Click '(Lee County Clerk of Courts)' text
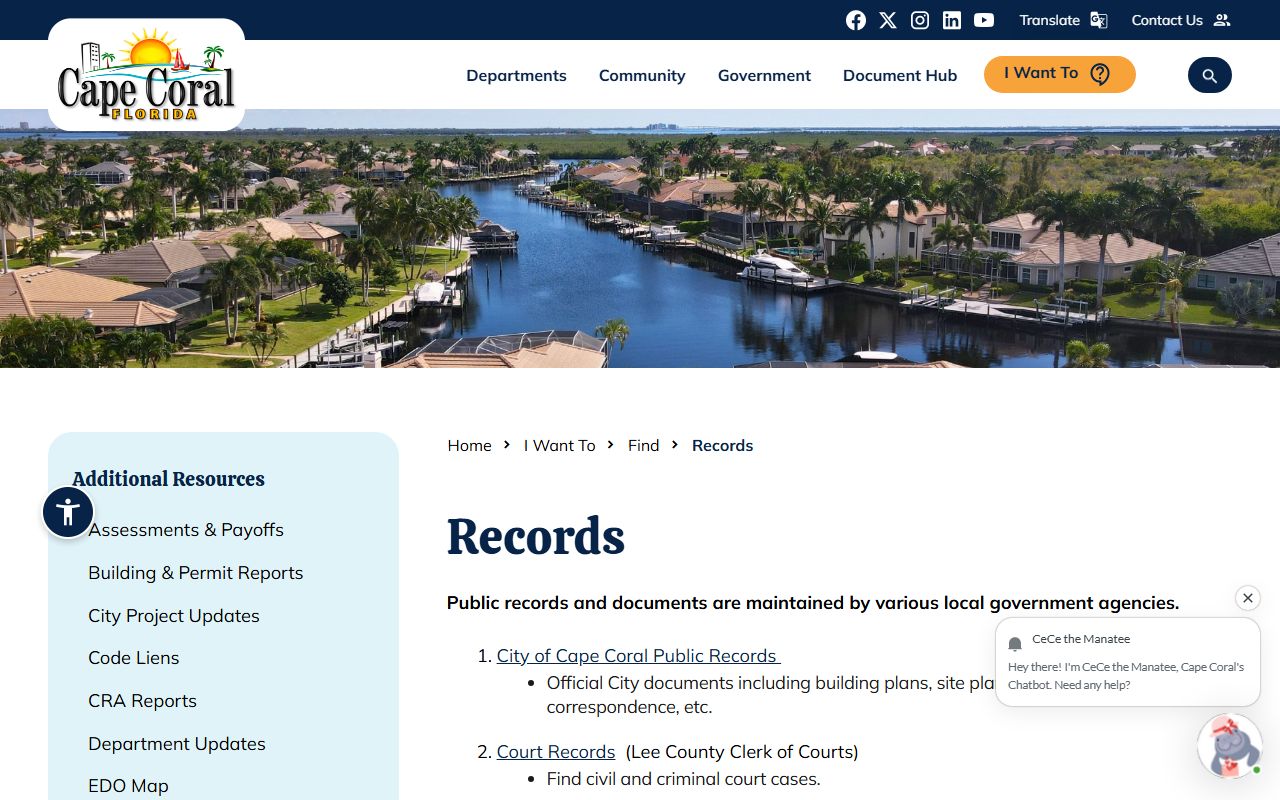 [742, 751]
